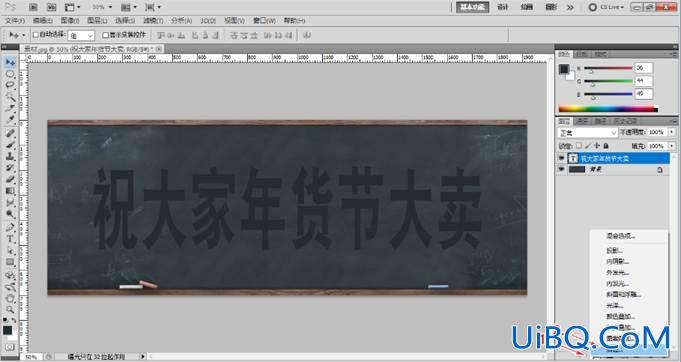Click the G value field showing 44

[643, 81]
